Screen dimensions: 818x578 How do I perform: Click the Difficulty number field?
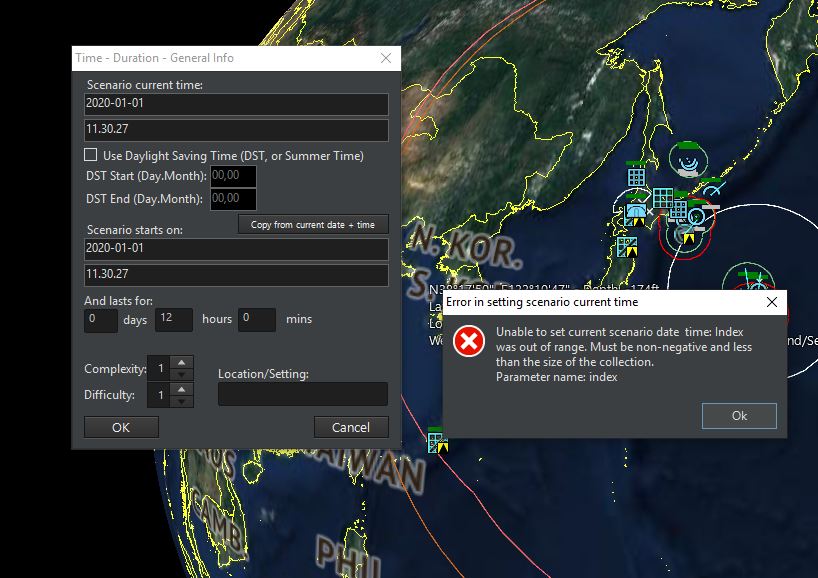click(159, 395)
